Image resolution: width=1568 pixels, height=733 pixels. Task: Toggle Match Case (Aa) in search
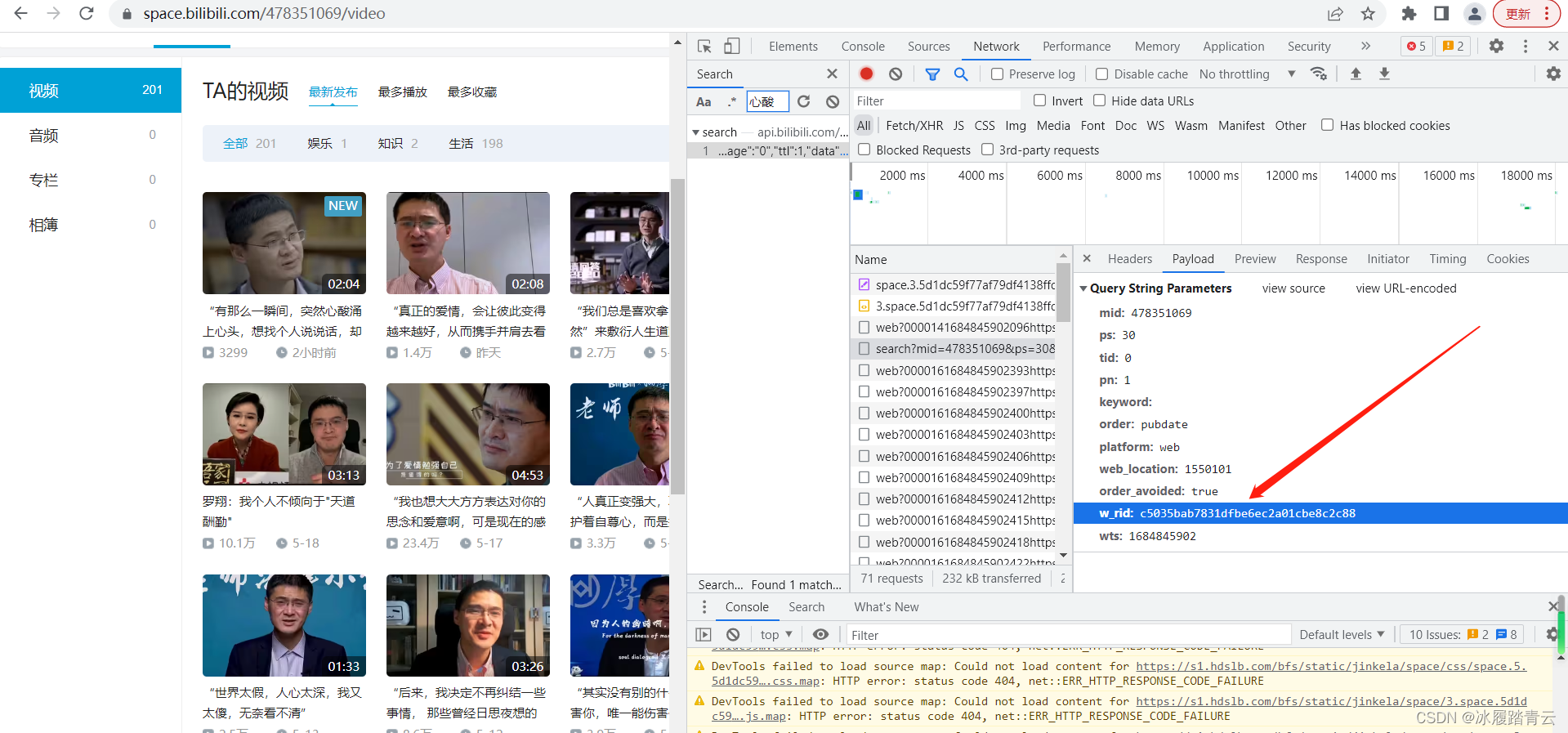704,101
